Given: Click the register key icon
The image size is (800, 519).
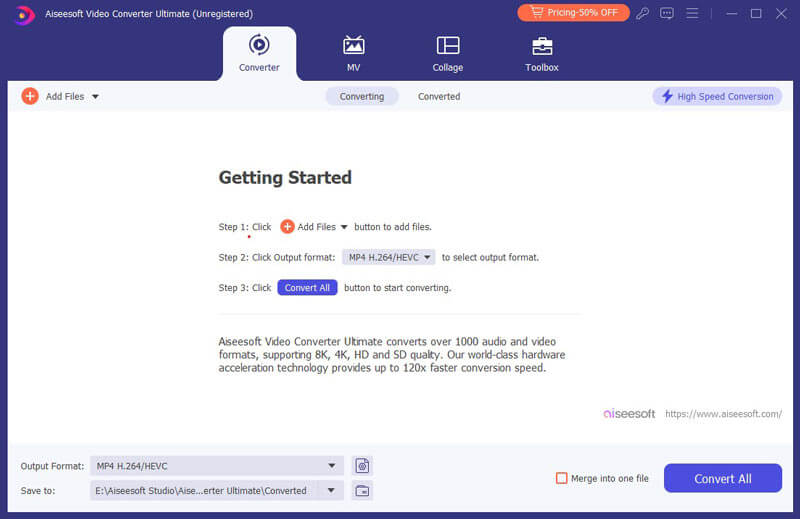Looking at the screenshot, I should click(643, 13).
